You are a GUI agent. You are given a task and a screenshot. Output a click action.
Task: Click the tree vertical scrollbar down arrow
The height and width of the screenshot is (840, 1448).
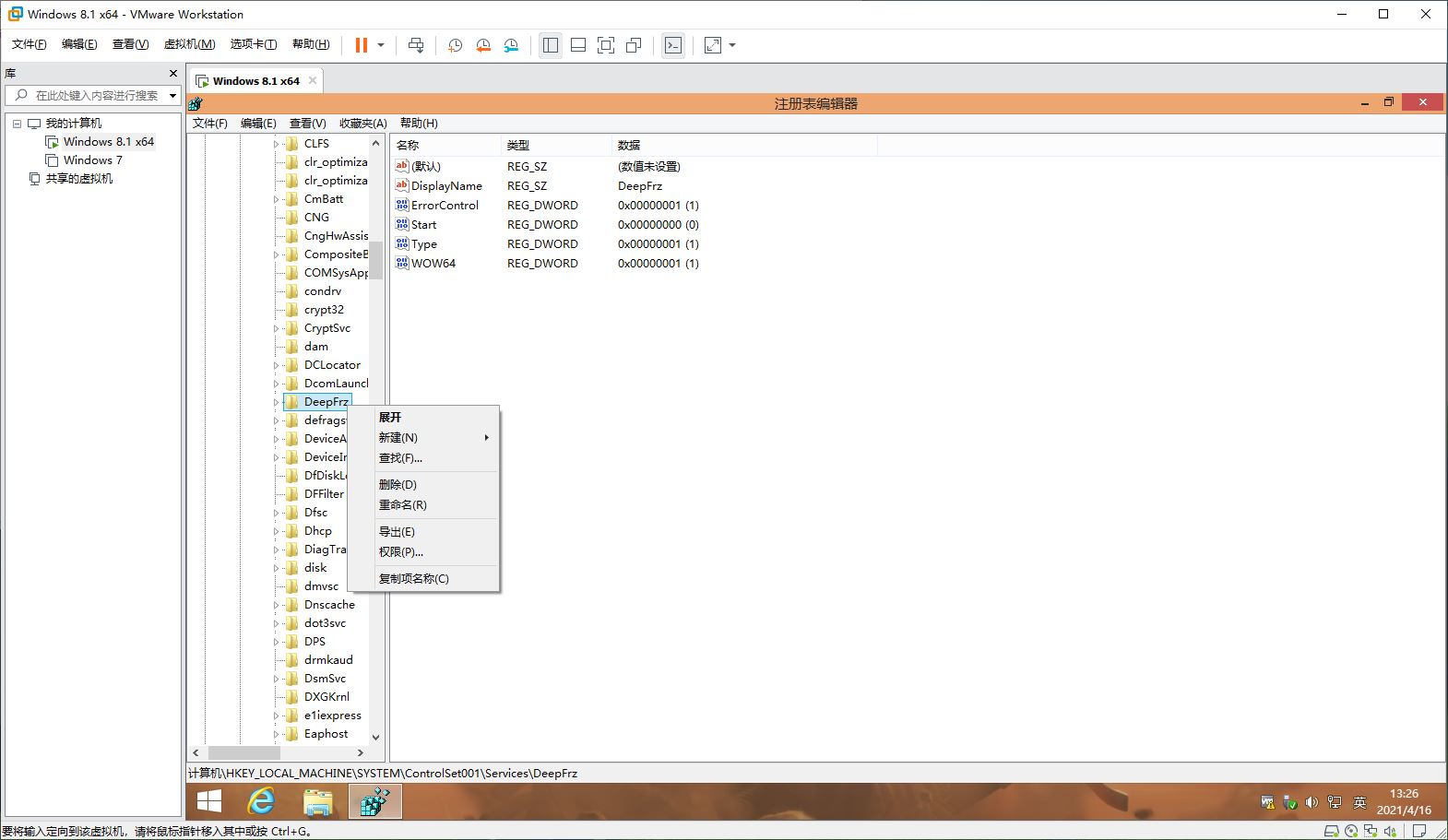[375, 737]
